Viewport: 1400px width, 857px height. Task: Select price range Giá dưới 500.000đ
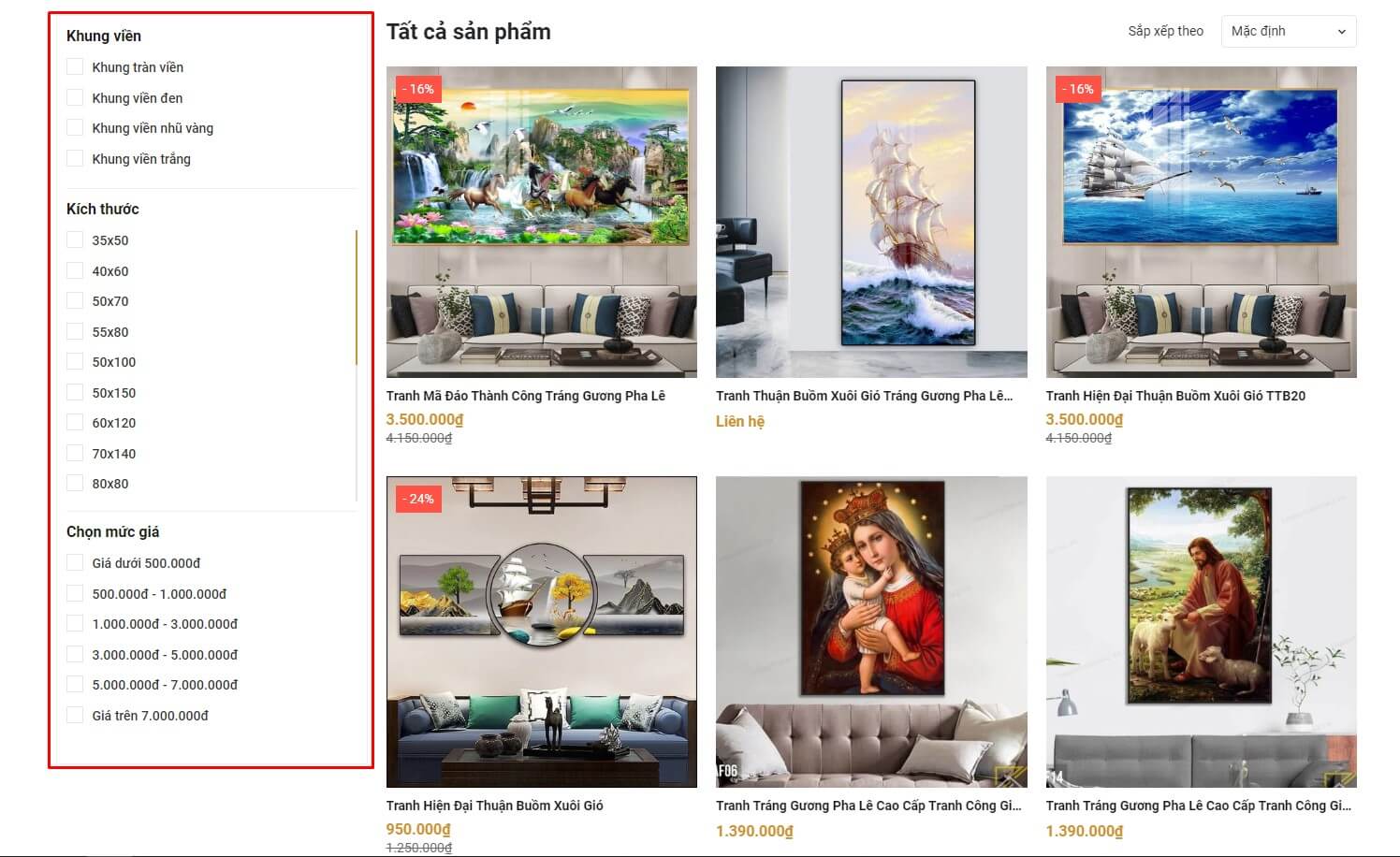pyautogui.click(x=75, y=563)
